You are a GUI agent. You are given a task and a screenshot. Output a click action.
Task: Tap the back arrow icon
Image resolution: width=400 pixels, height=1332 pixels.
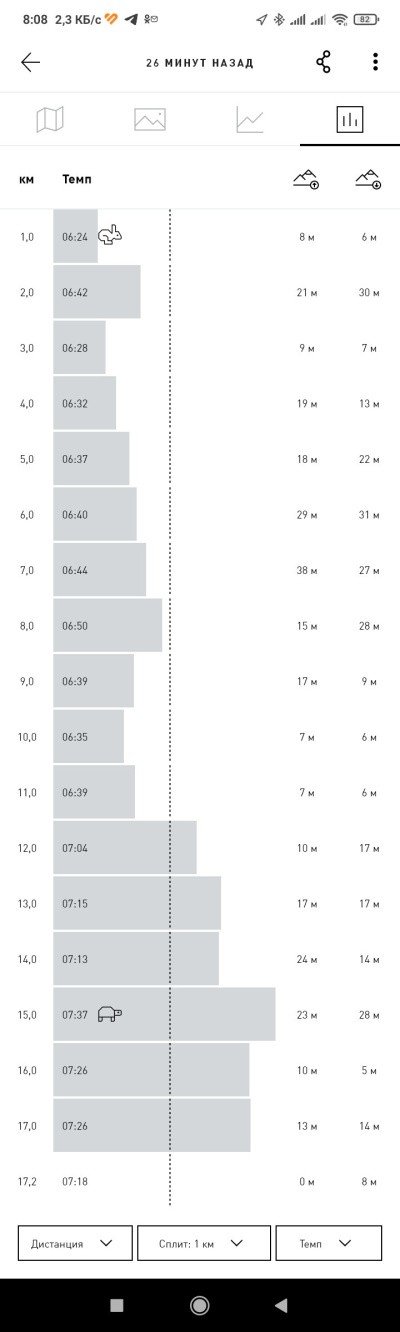pos(30,62)
